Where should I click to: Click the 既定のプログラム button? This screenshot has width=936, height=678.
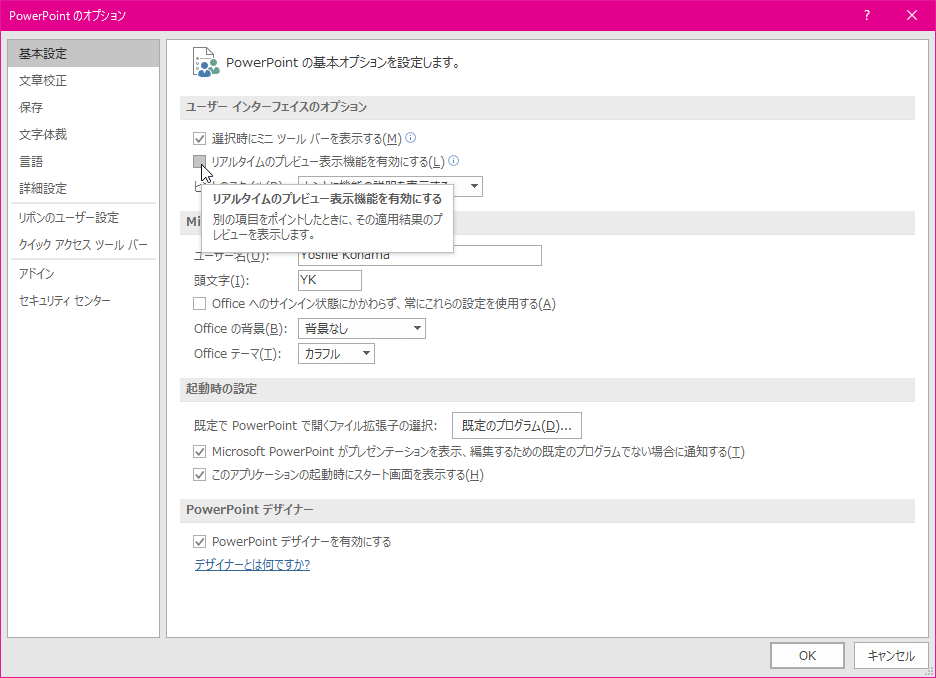[516, 425]
